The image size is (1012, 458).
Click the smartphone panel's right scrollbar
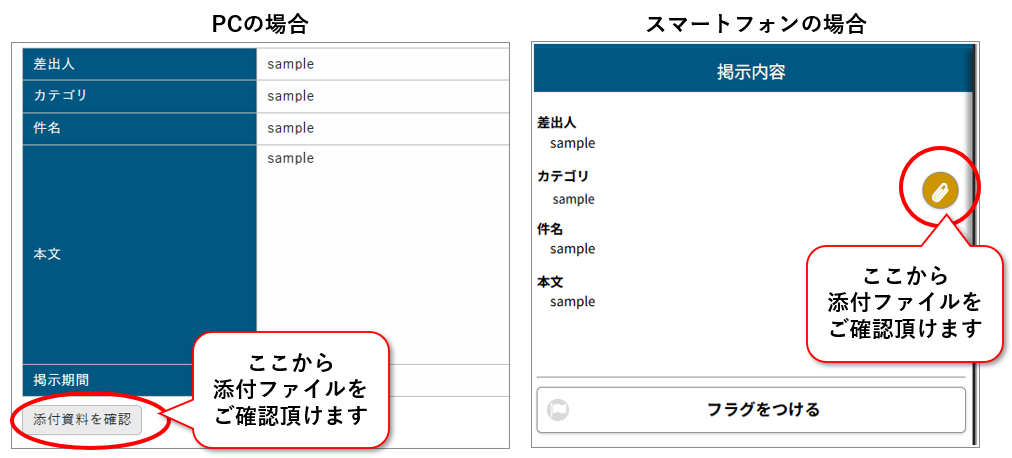[x=972, y=250]
